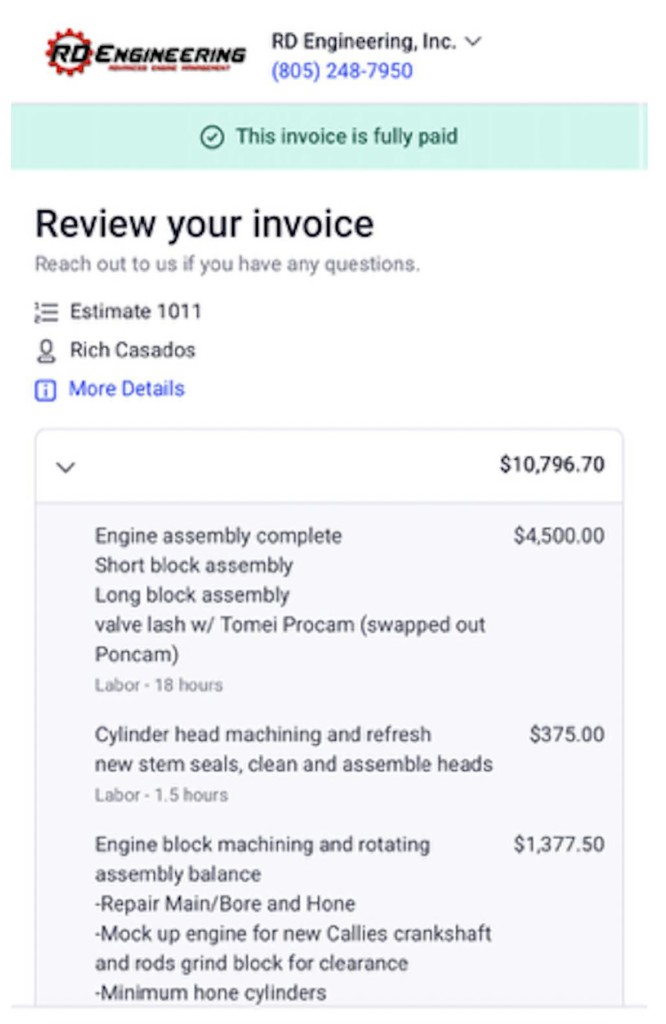Click the fully paid checkmark icon
The width and height of the screenshot is (666, 1024).
pos(212,137)
